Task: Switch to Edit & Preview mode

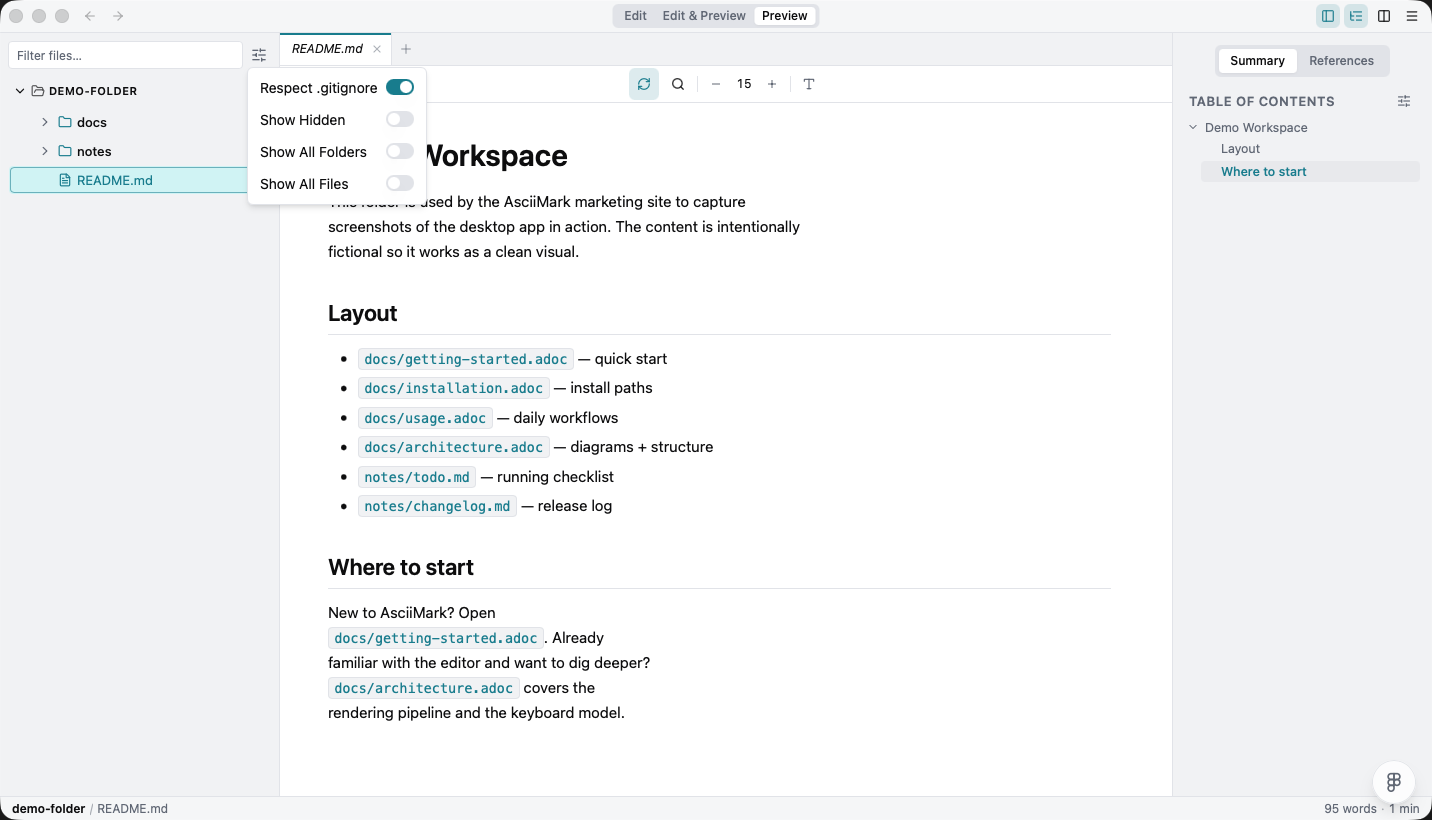Action: [x=704, y=16]
